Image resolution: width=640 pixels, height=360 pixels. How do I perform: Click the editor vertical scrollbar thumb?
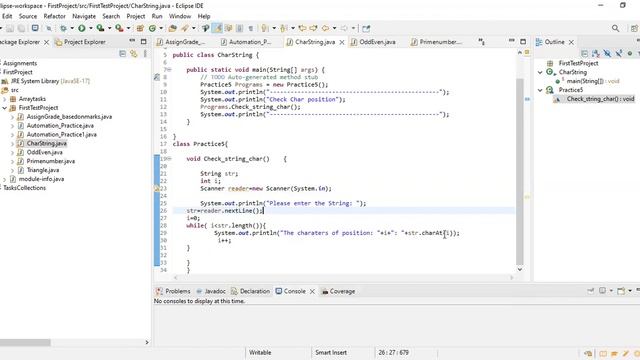coord(520,171)
